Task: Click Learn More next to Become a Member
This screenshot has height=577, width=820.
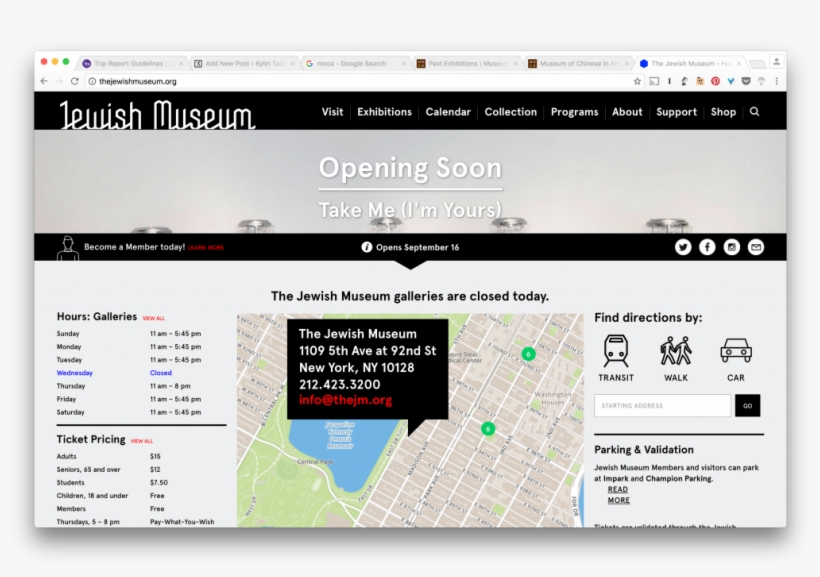Action: 206,248
